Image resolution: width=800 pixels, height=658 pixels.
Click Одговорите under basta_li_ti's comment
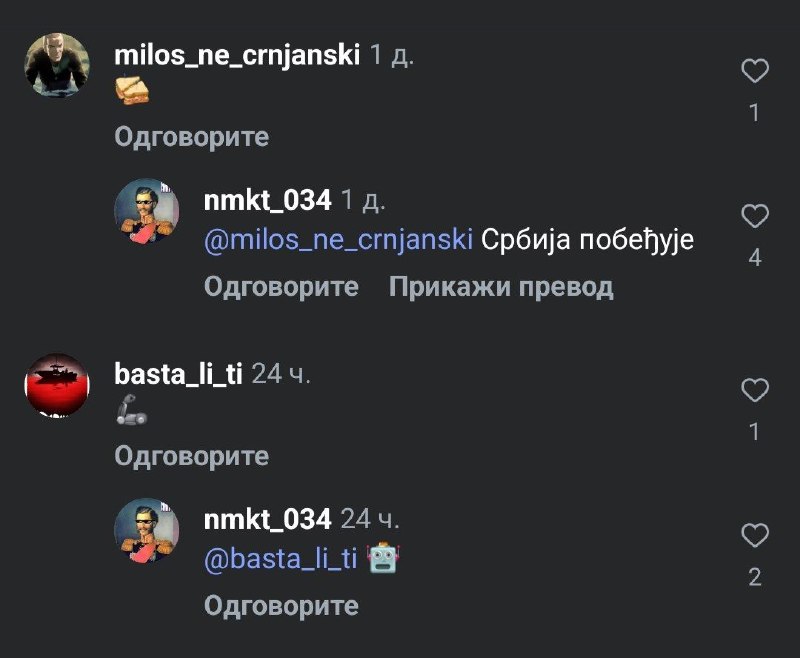coord(192,456)
